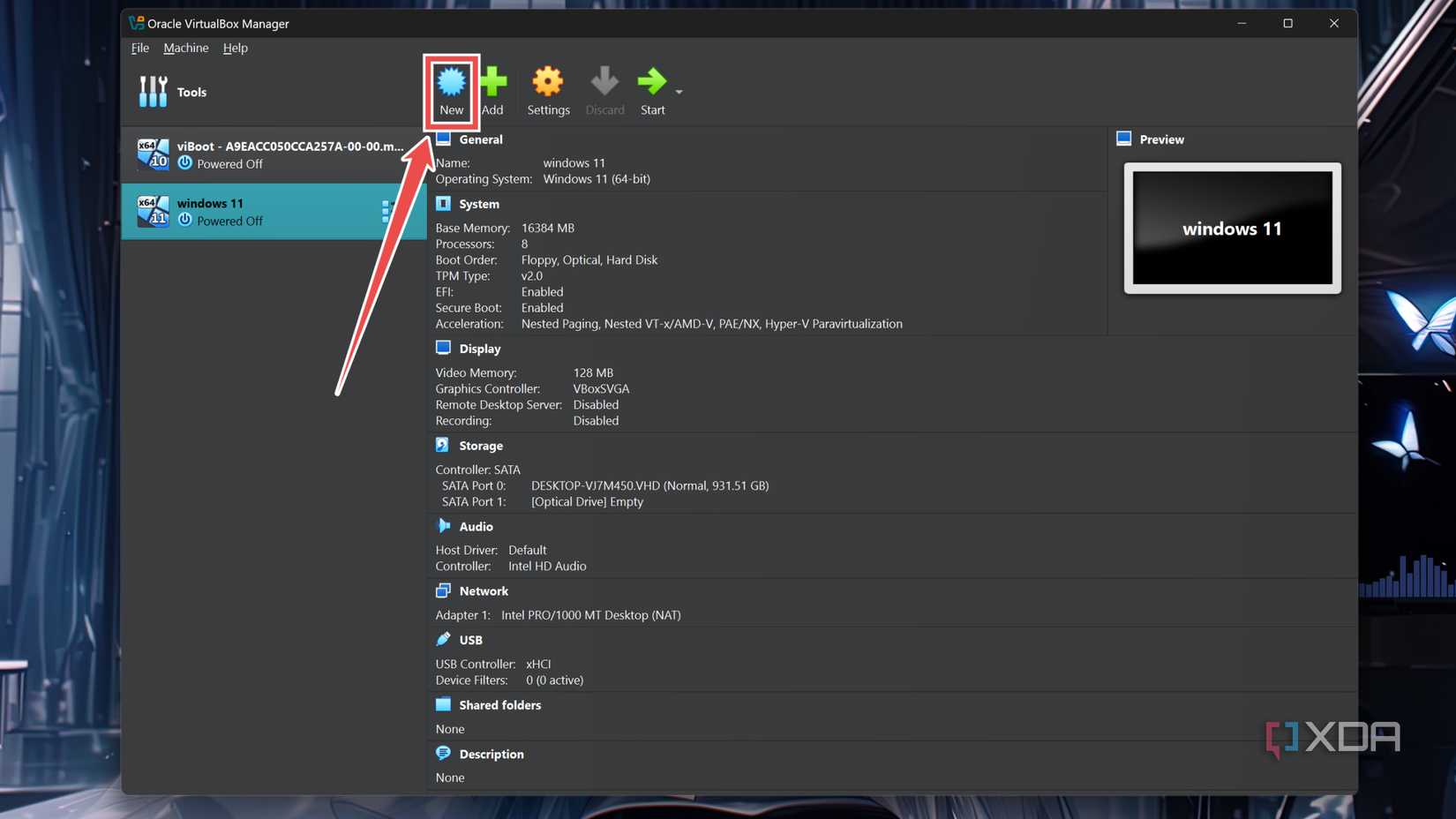Open the windows 11 VM options menu
1456x819 pixels.
pos(387,211)
